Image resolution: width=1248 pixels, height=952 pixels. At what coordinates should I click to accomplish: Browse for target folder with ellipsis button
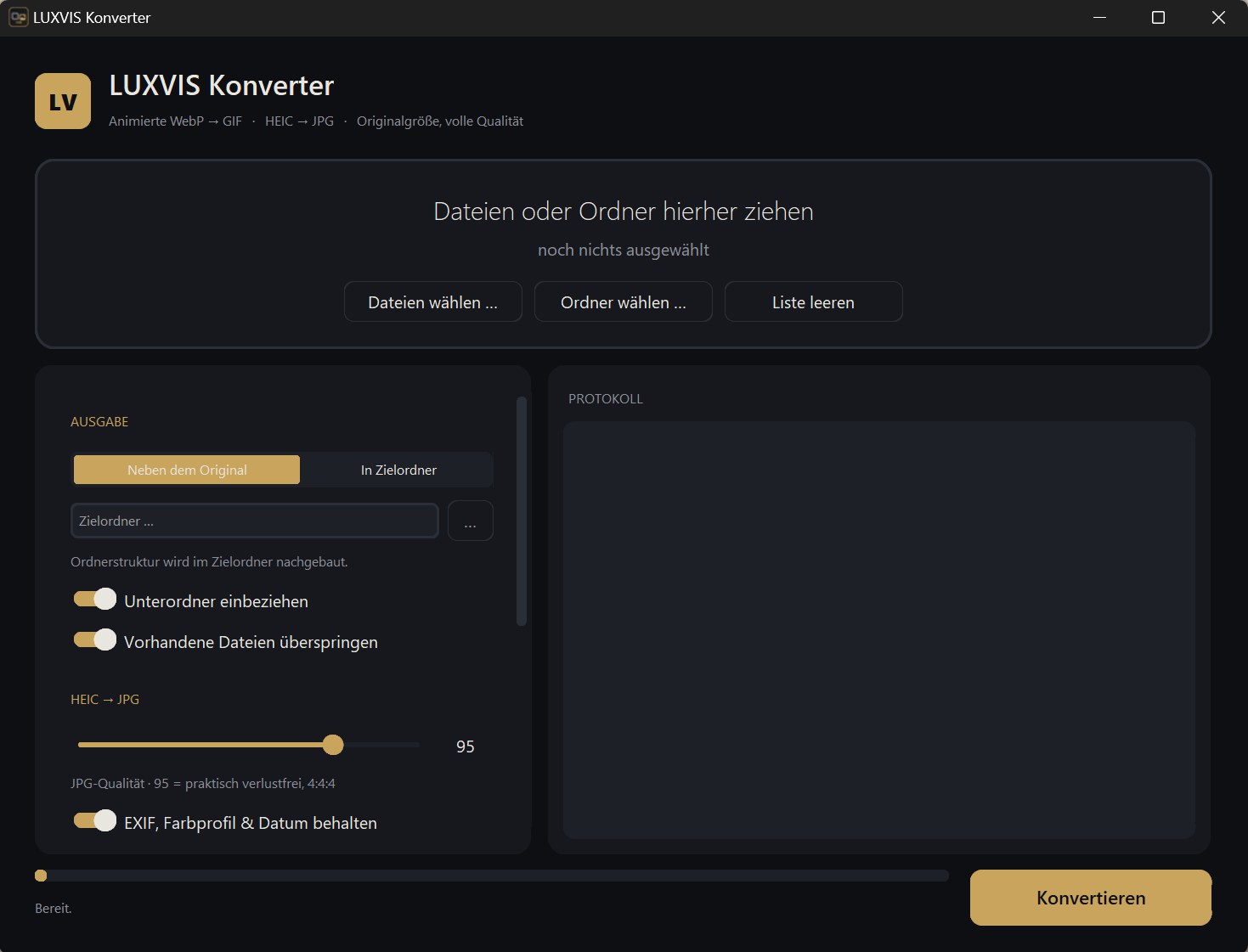point(471,521)
